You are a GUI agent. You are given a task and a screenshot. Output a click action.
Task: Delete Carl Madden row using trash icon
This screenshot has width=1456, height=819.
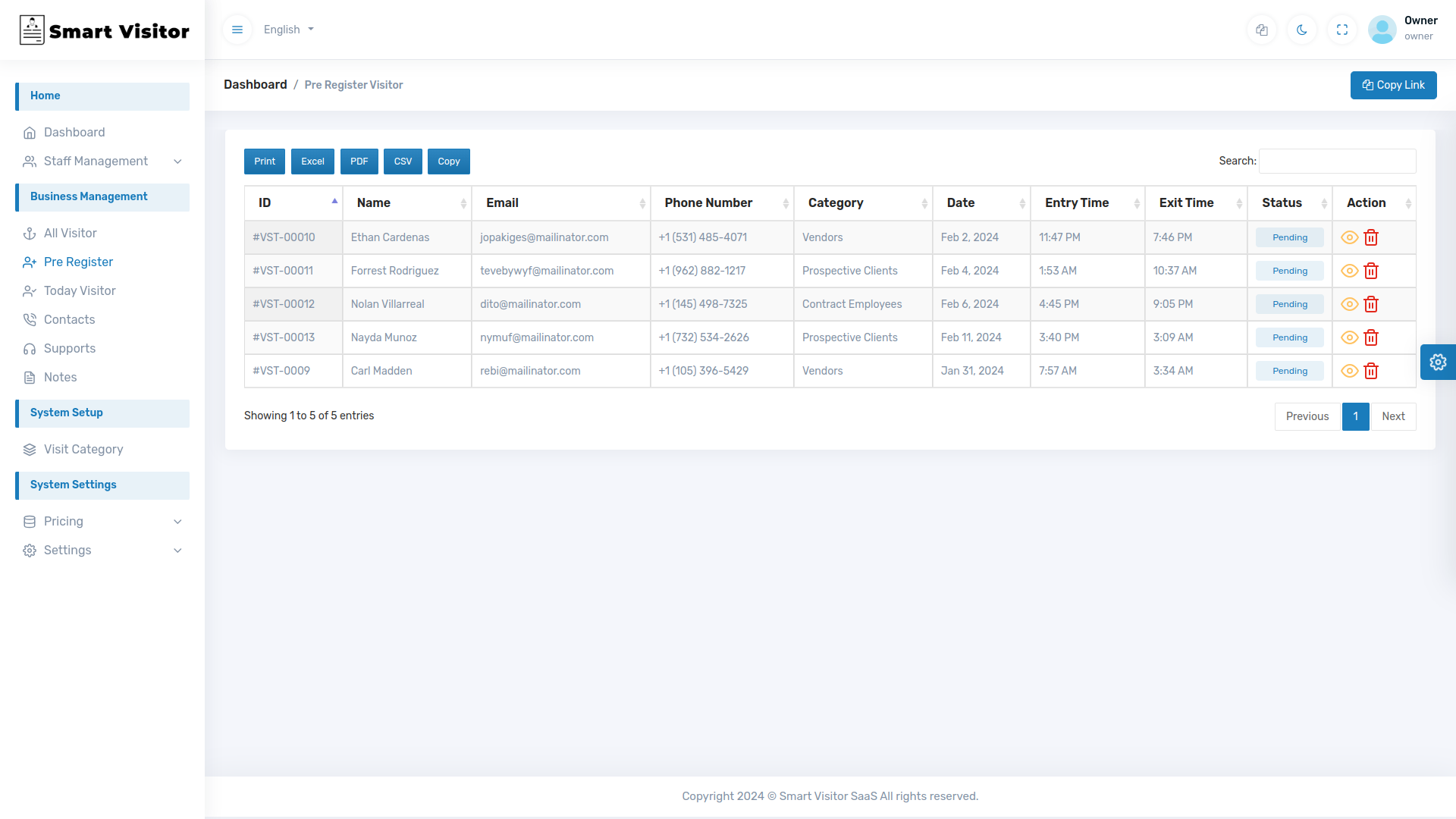tap(1371, 371)
